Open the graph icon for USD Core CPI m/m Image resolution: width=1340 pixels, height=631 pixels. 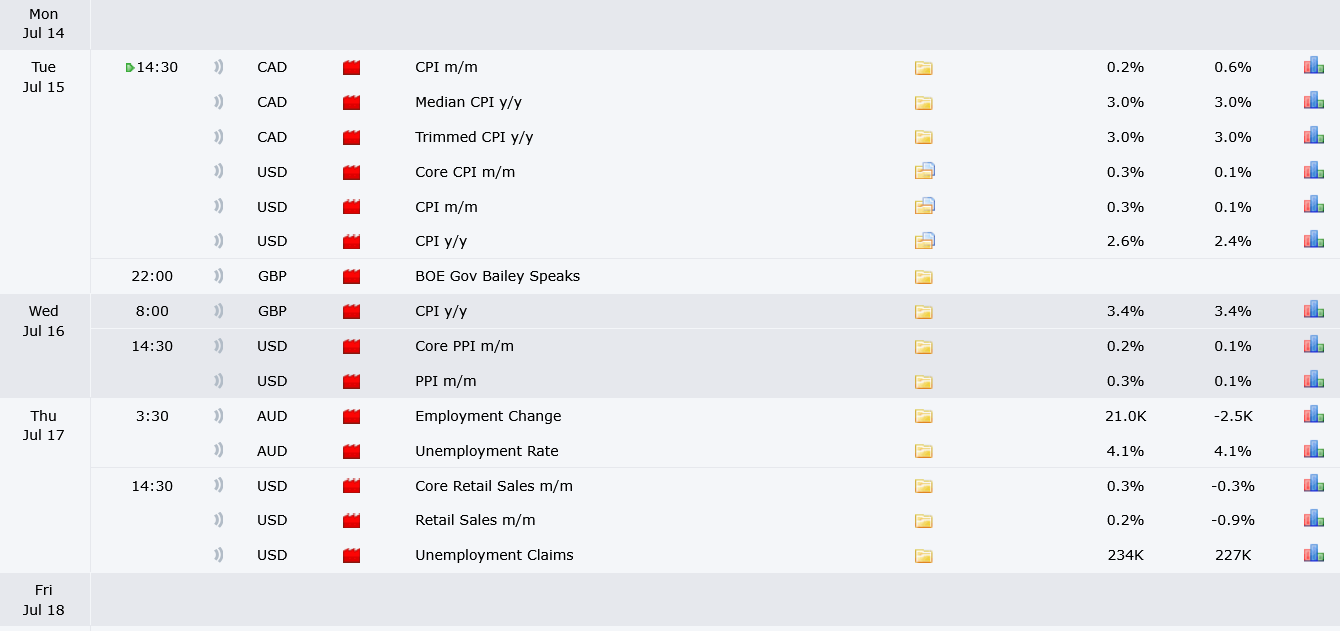1313,171
